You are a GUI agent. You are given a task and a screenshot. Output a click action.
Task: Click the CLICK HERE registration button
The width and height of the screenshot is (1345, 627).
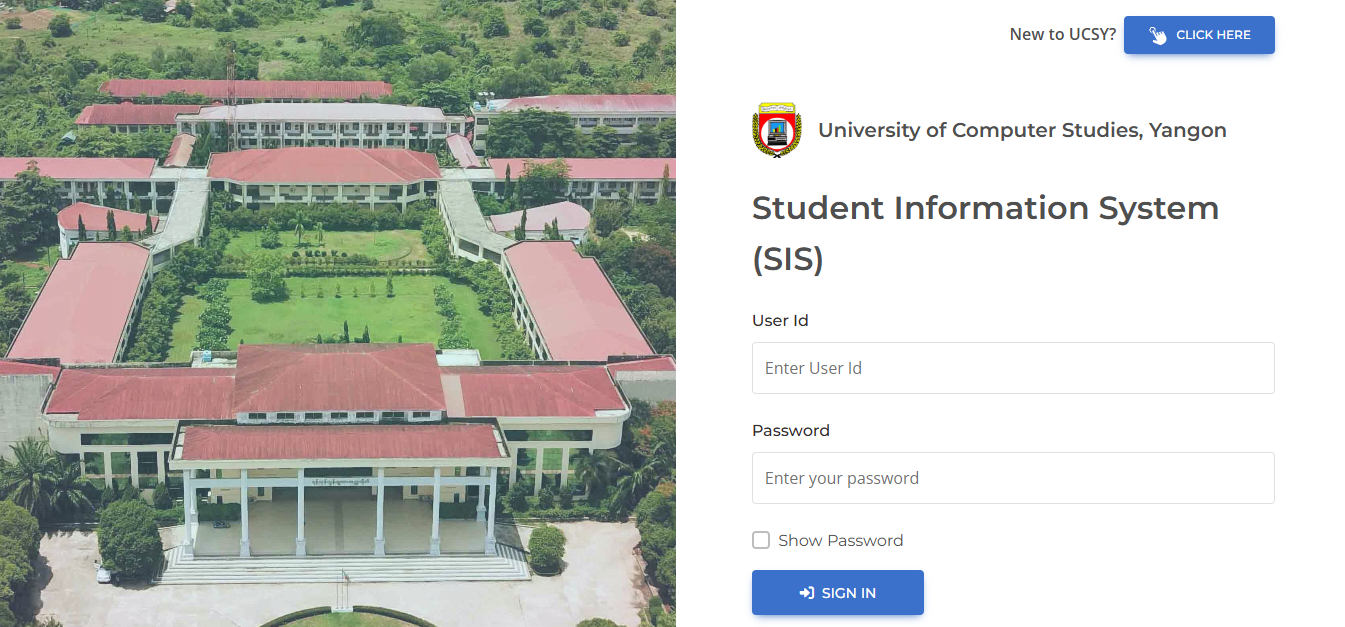tap(1199, 35)
